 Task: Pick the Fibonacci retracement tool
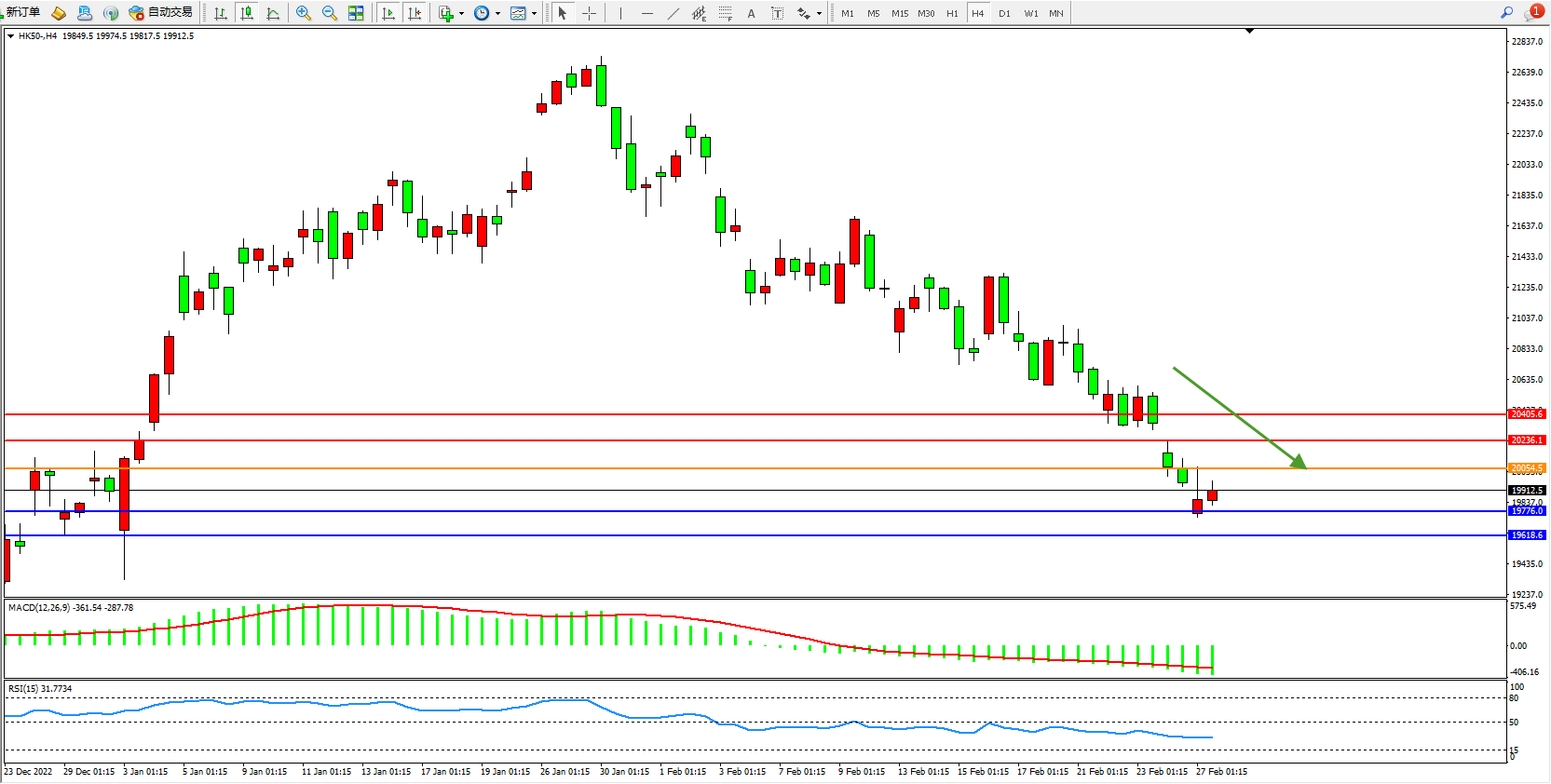[x=725, y=13]
